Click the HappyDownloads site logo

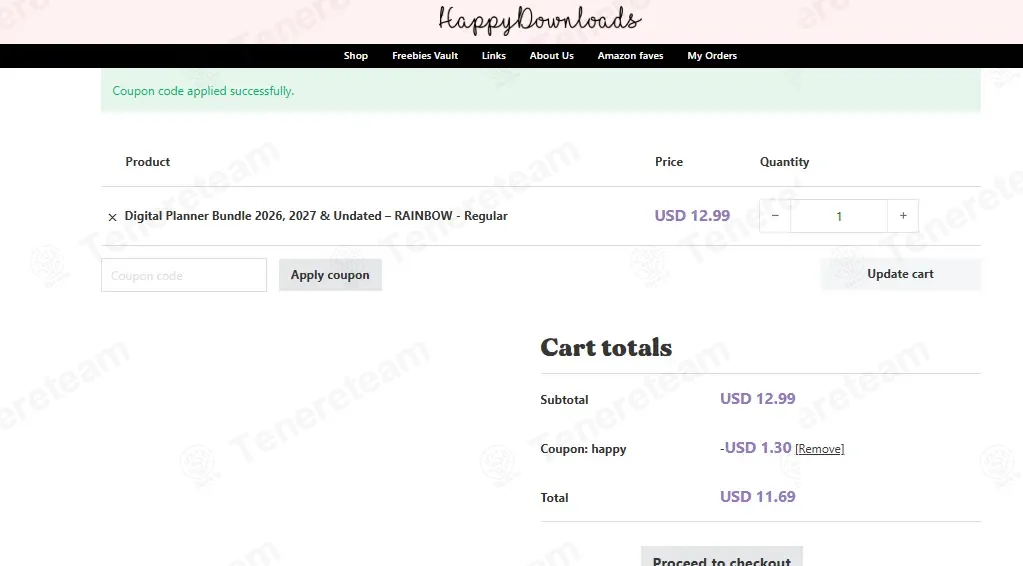pyautogui.click(x=540, y=20)
